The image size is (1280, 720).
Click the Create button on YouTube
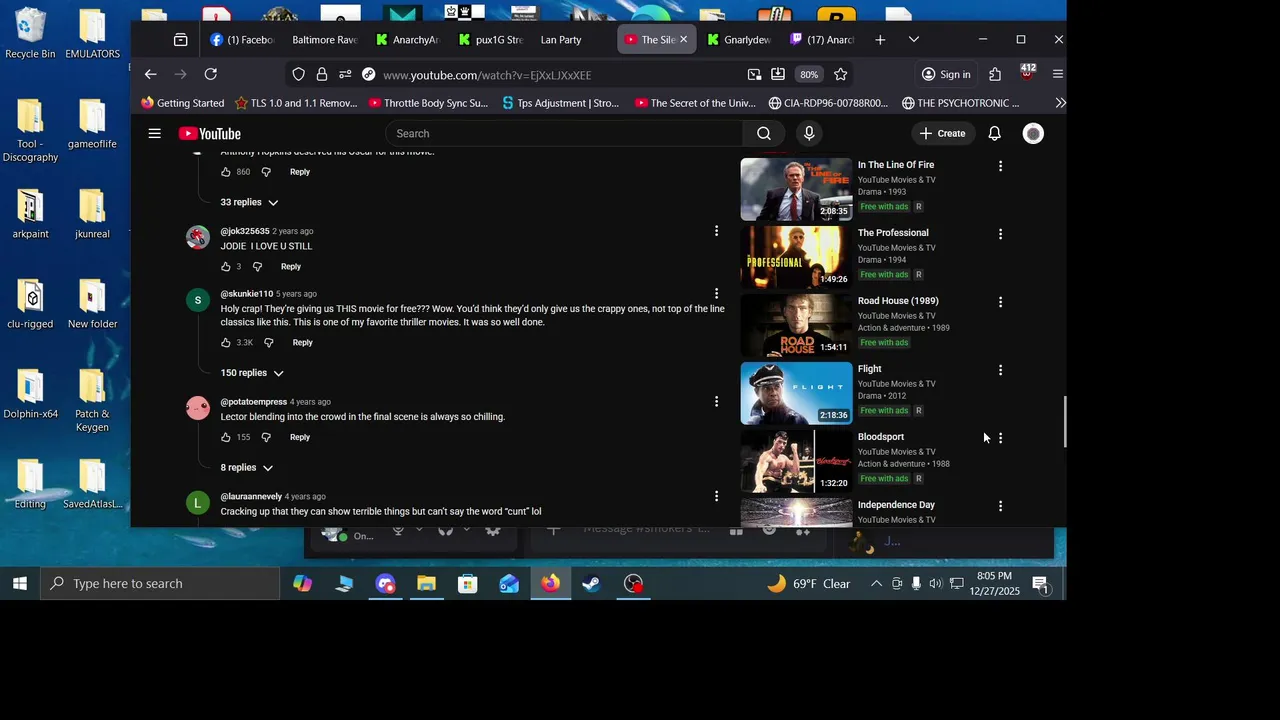[x=942, y=134]
